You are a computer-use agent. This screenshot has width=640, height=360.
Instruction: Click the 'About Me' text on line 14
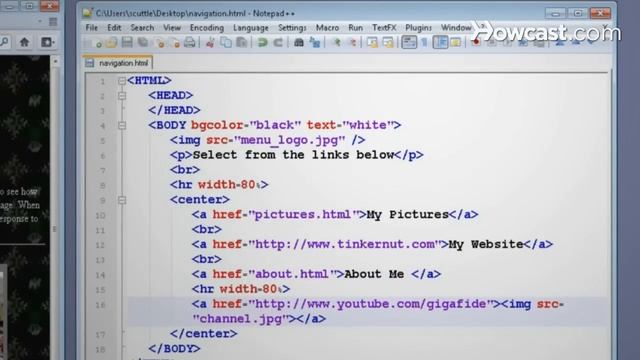pyautogui.click(x=374, y=274)
